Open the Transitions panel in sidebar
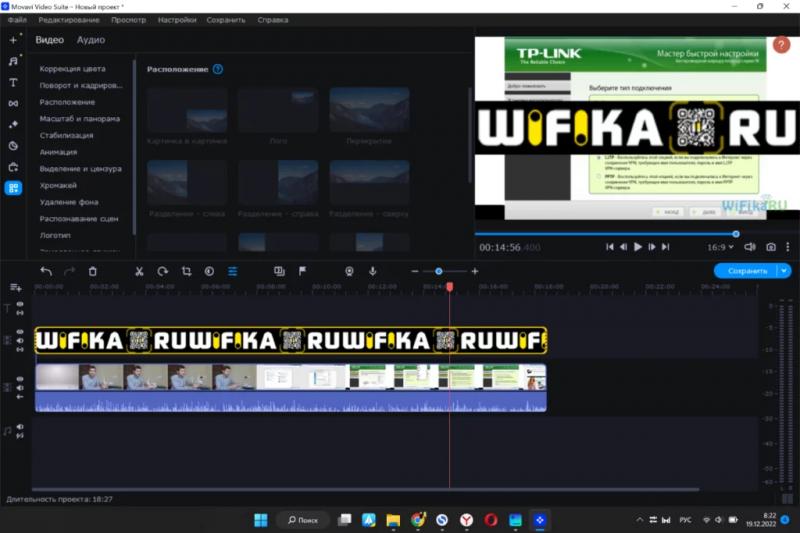The height and width of the screenshot is (533, 800). click(13, 103)
